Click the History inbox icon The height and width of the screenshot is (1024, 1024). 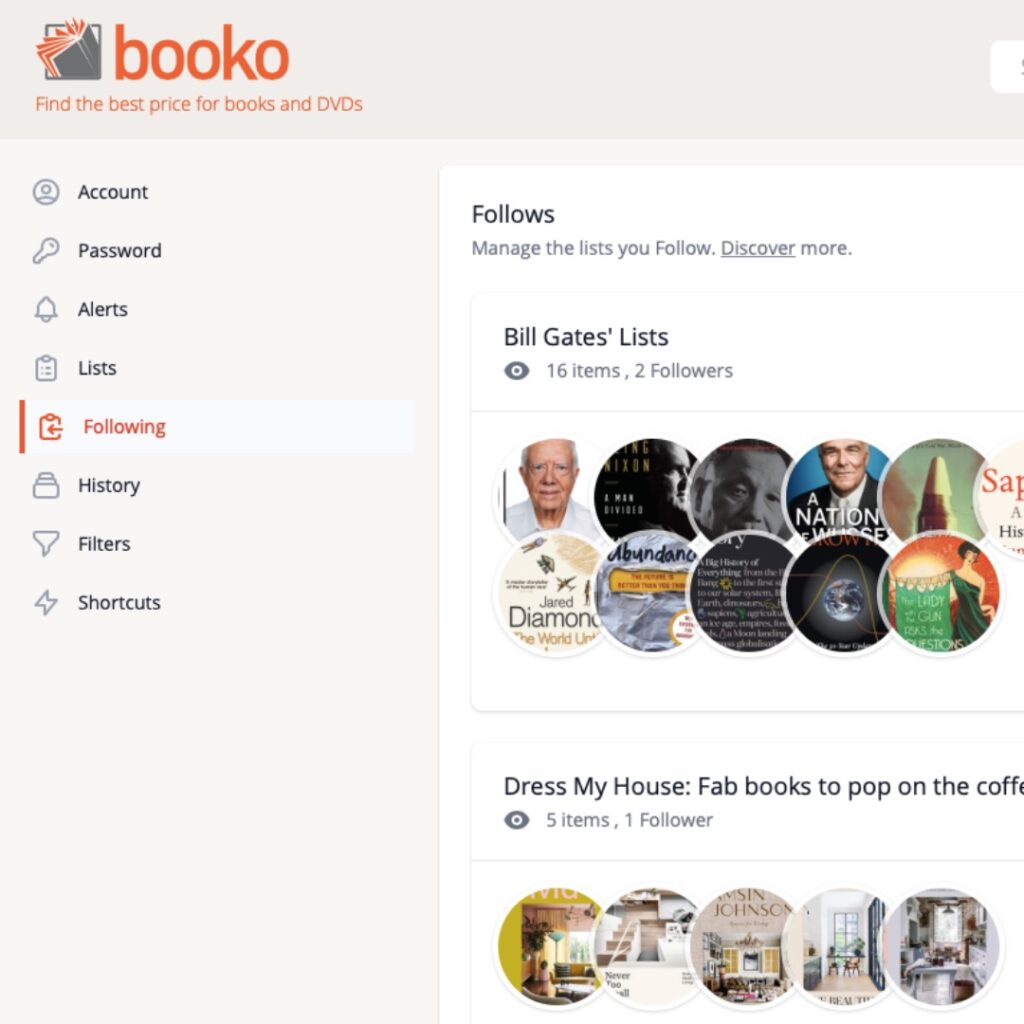pyautogui.click(x=46, y=485)
